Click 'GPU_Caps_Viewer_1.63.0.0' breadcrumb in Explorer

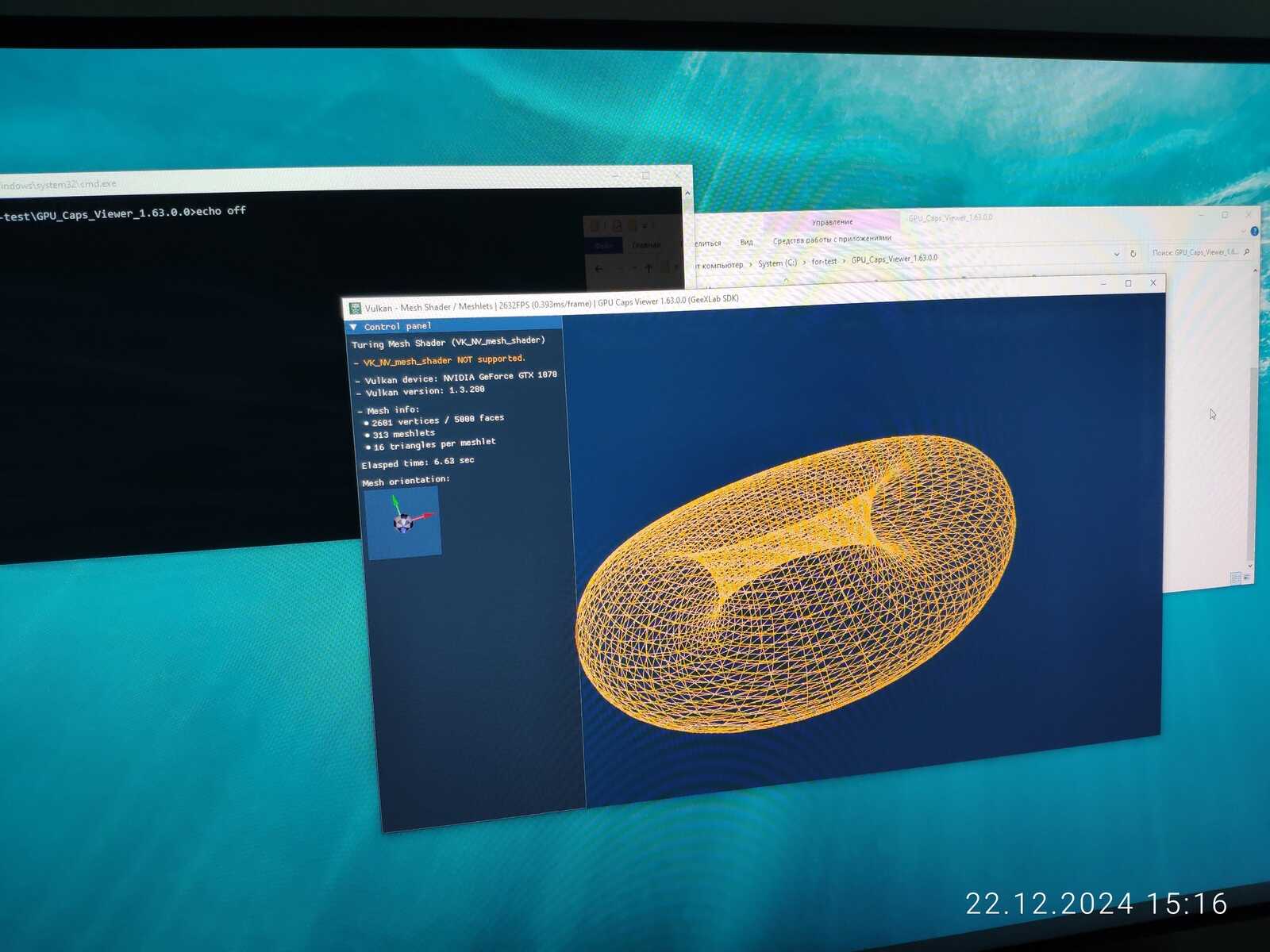tap(895, 259)
